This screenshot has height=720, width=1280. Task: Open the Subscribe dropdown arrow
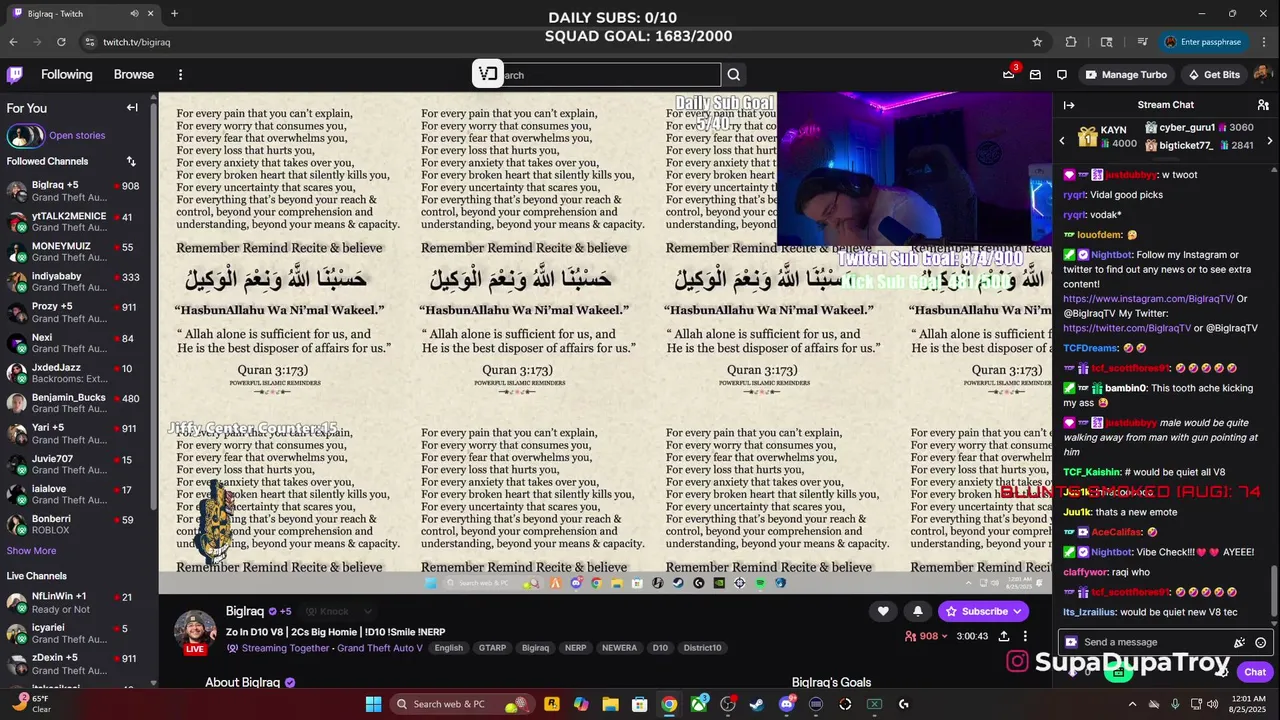tap(1018, 611)
